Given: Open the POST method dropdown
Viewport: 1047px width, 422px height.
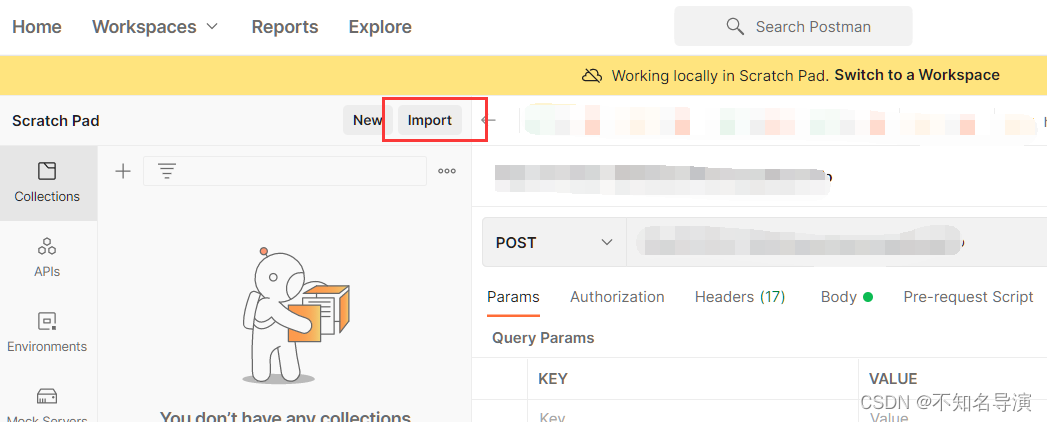Looking at the screenshot, I should pyautogui.click(x=554, y=242).
